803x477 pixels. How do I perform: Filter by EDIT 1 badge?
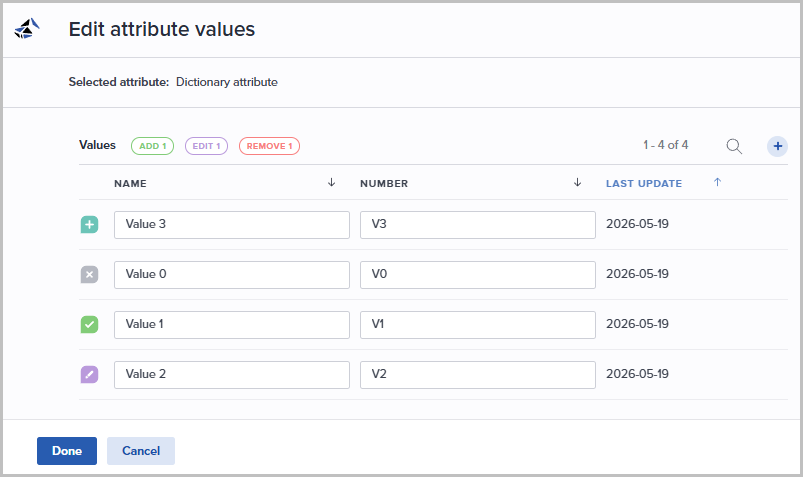pyautogui.click(x=206, y=146)
